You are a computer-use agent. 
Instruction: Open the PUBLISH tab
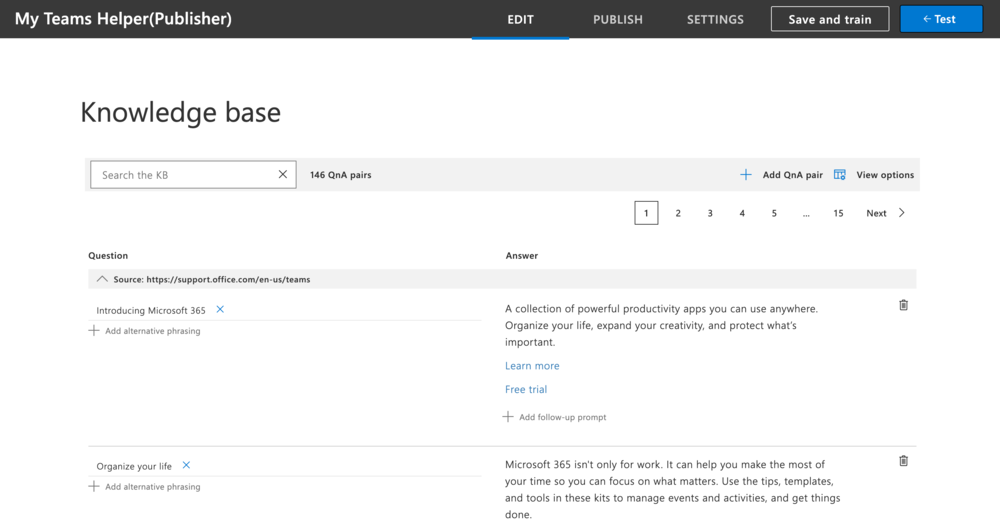(x=617, y=20)
